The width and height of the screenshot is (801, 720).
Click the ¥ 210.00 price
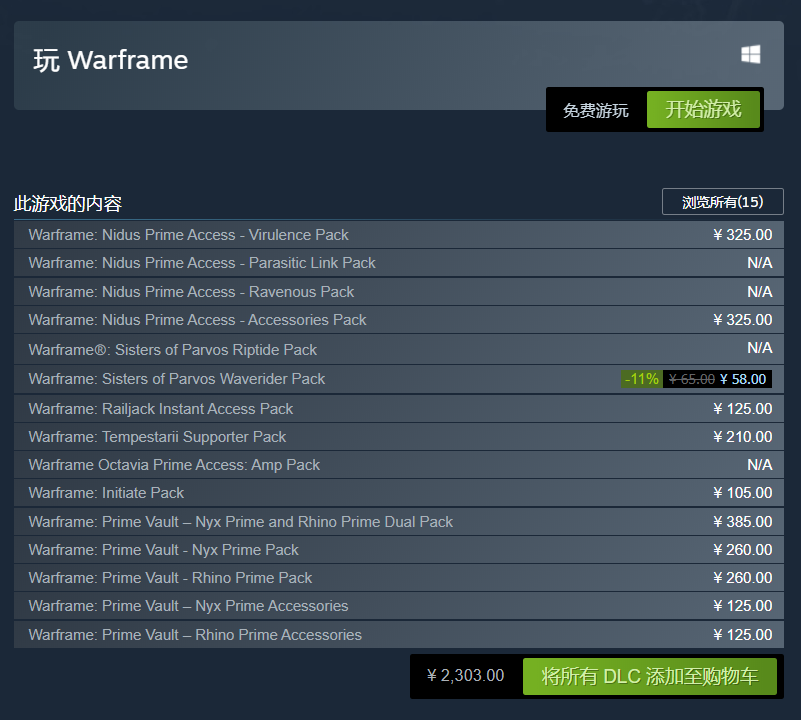pyautogui.click(x=743, y=436)
